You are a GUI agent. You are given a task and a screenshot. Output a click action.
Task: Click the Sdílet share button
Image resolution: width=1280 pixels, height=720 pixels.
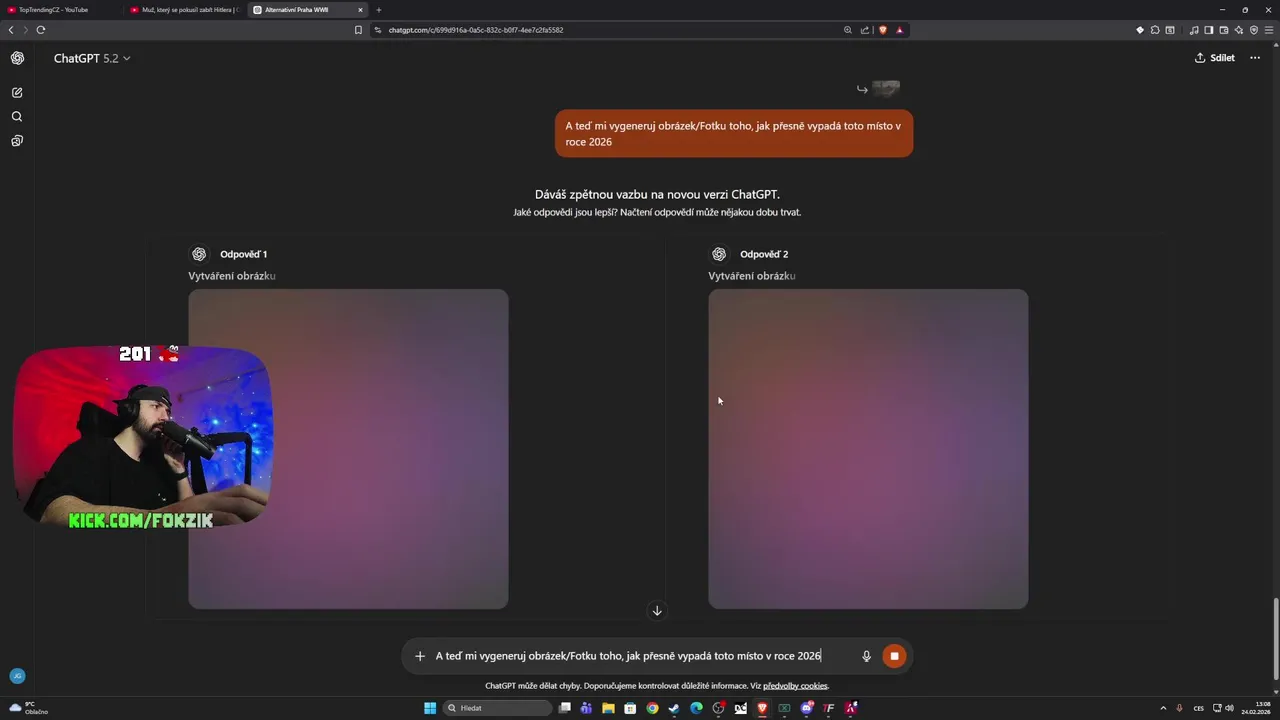pyautogui.click(x=1215, y=58)
